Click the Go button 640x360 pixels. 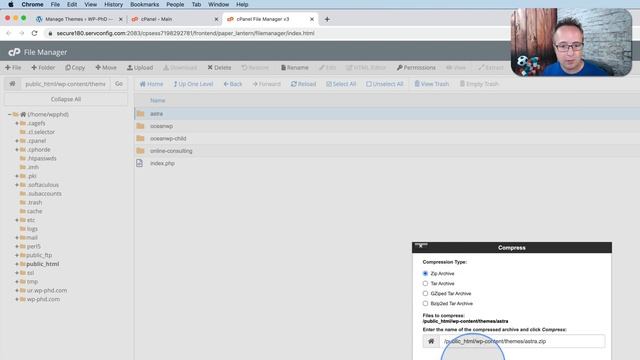pos(119,84)
